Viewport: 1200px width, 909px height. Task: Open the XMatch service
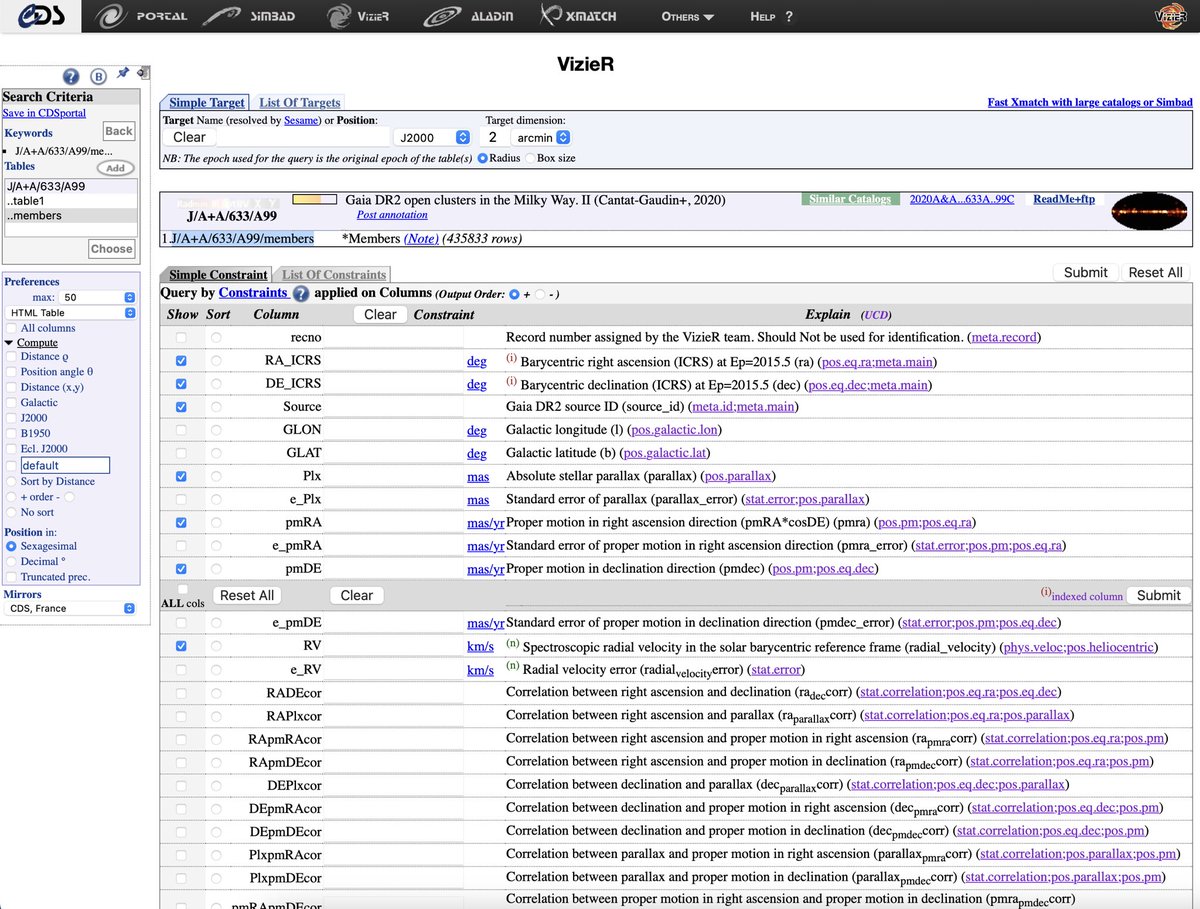coord(578,16)
